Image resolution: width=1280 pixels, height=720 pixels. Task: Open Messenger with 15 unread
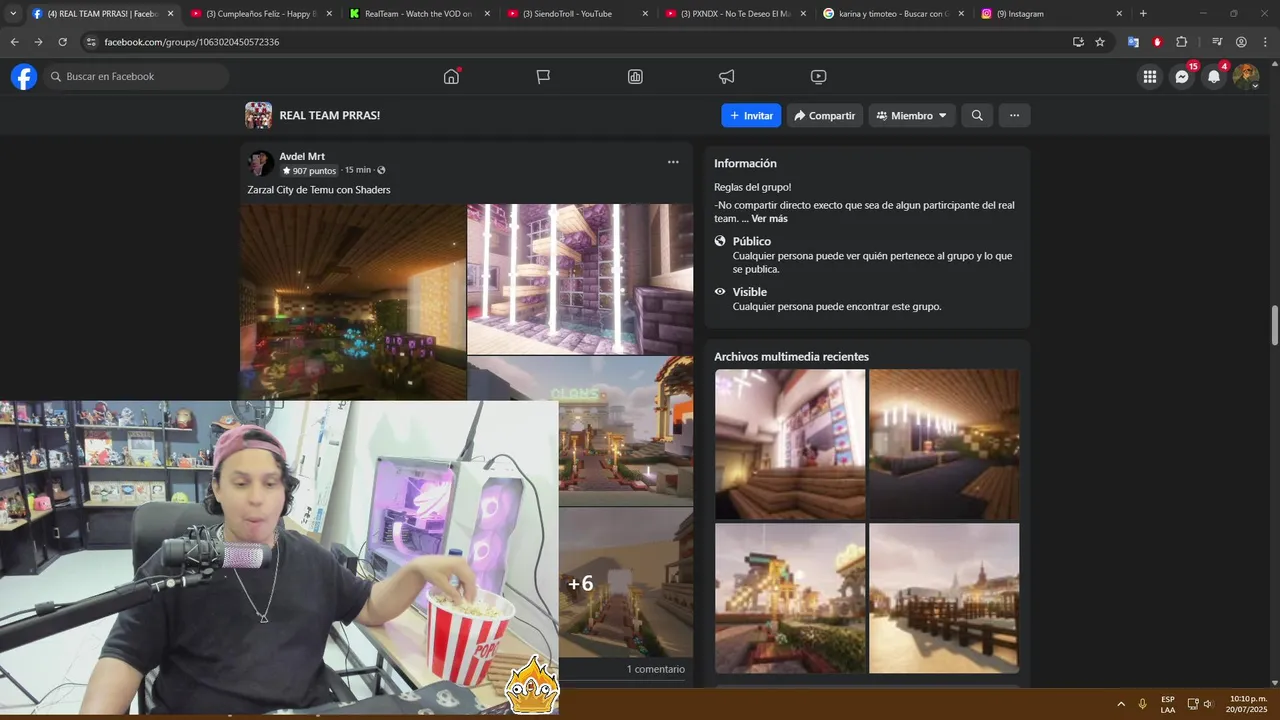click(x=1182, y=76)
